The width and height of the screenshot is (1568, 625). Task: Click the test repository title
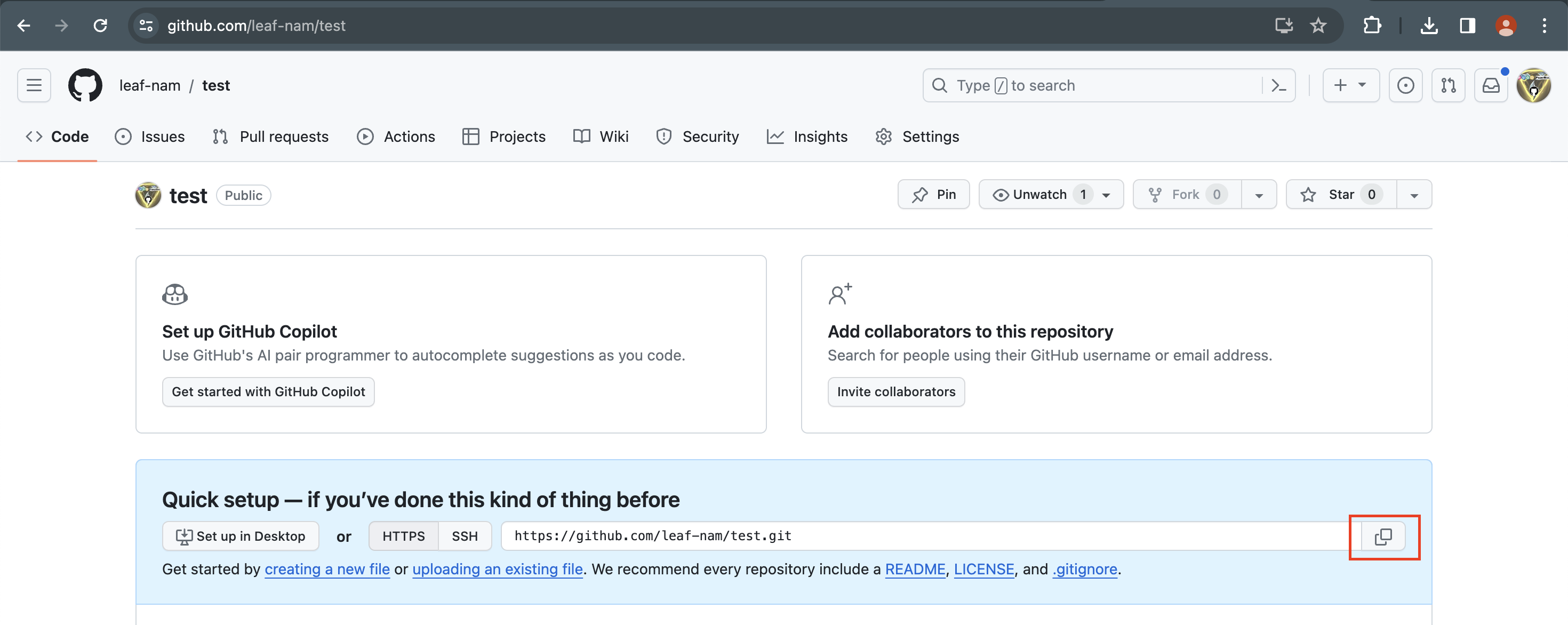188,196
